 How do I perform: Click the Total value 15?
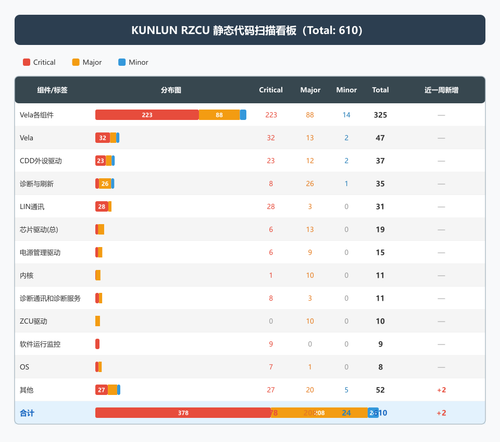pos(380,253)
